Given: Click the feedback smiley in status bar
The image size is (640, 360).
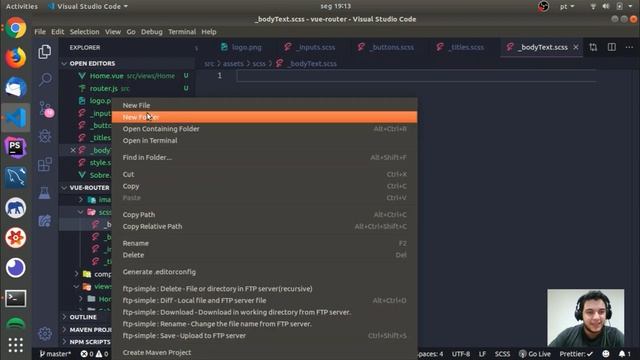Looking at the screenshot, I should click(x=606, y=354).
